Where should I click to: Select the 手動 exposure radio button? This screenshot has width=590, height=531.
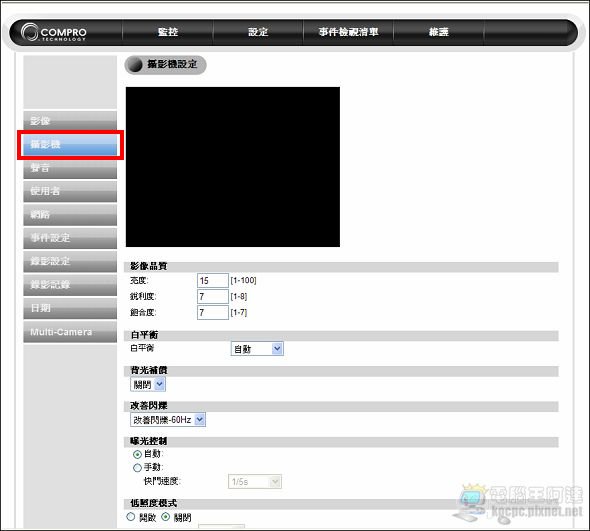point(137,468)
